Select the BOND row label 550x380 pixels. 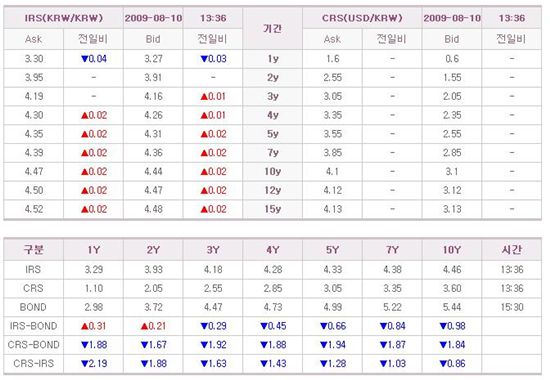pyautogui.click(x=33, y=307)
